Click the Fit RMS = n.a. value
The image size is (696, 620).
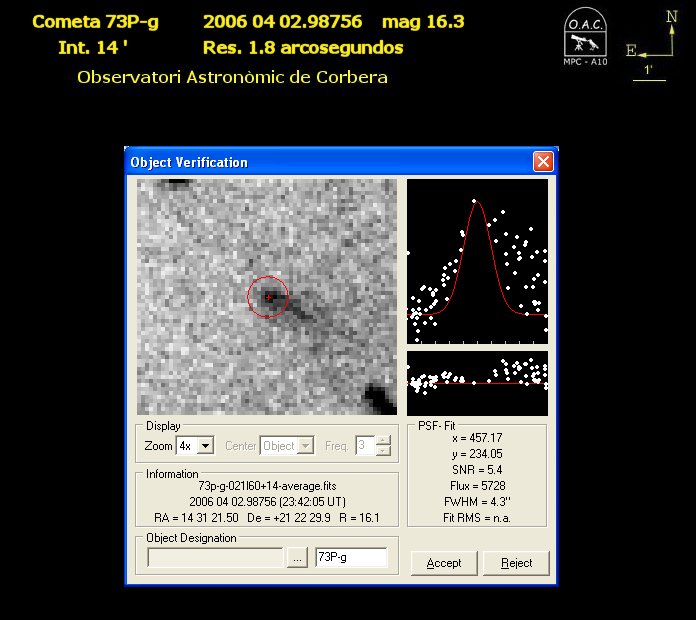477,517
